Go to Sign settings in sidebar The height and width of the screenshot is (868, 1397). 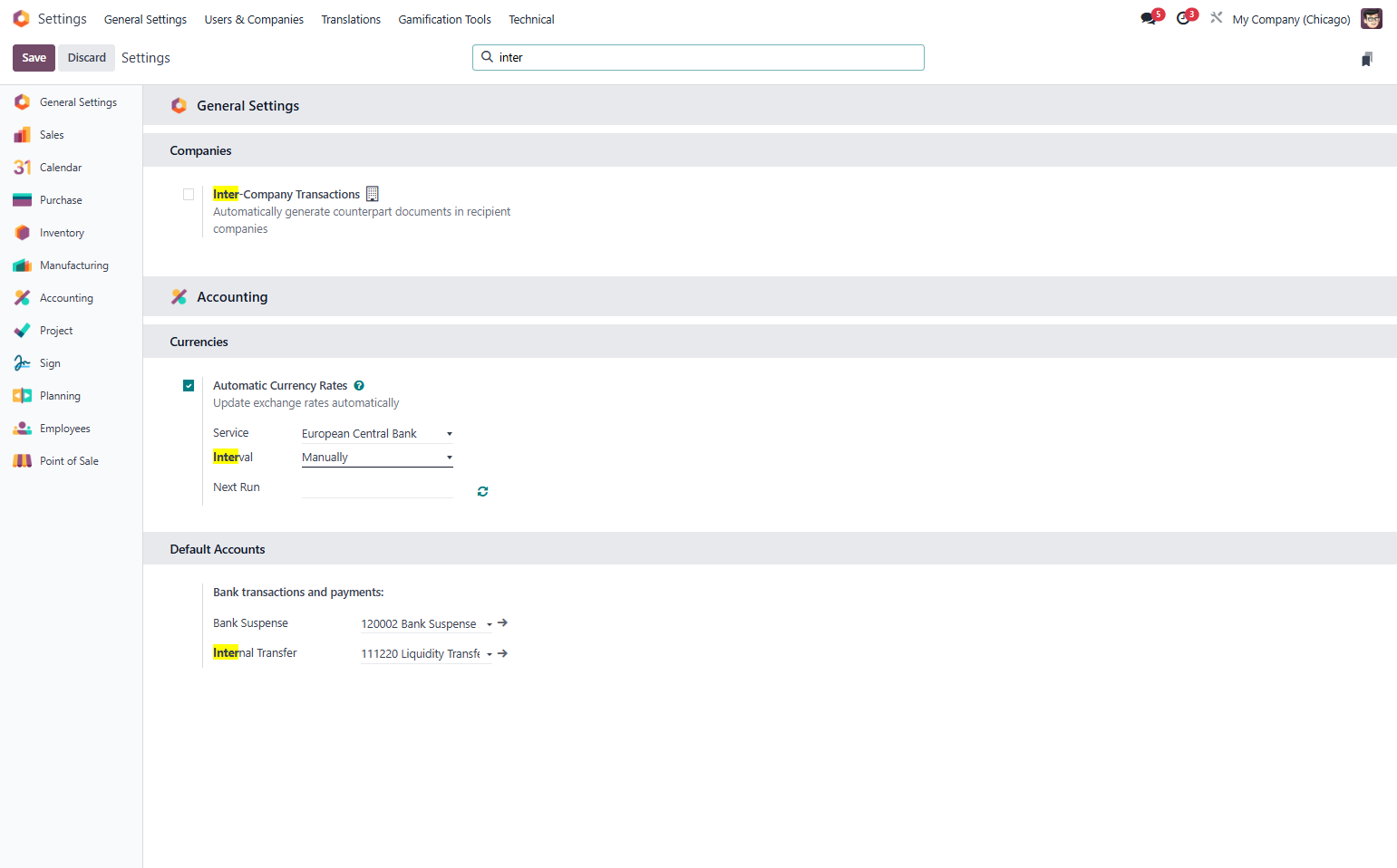click(x=71, y=363)
